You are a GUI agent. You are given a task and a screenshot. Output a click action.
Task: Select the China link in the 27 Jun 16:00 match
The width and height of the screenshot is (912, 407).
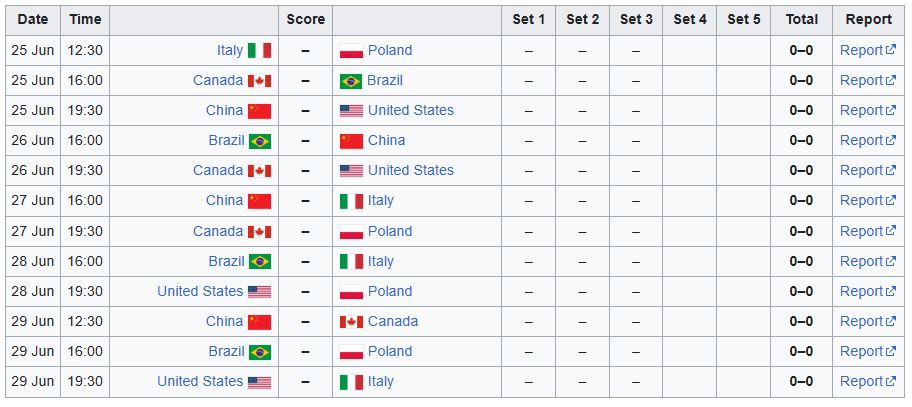tap(225, 201)
